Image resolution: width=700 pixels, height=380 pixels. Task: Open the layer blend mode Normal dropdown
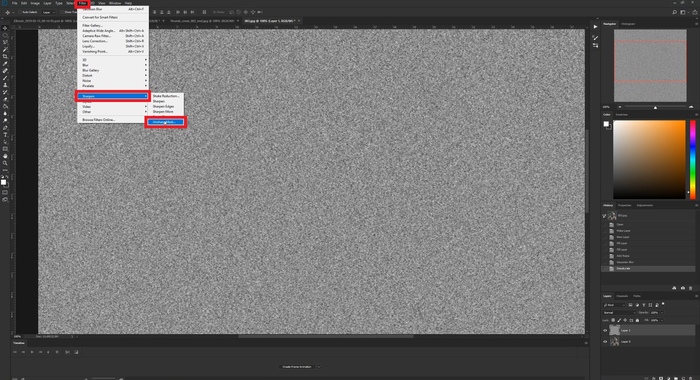click(619, 313)
